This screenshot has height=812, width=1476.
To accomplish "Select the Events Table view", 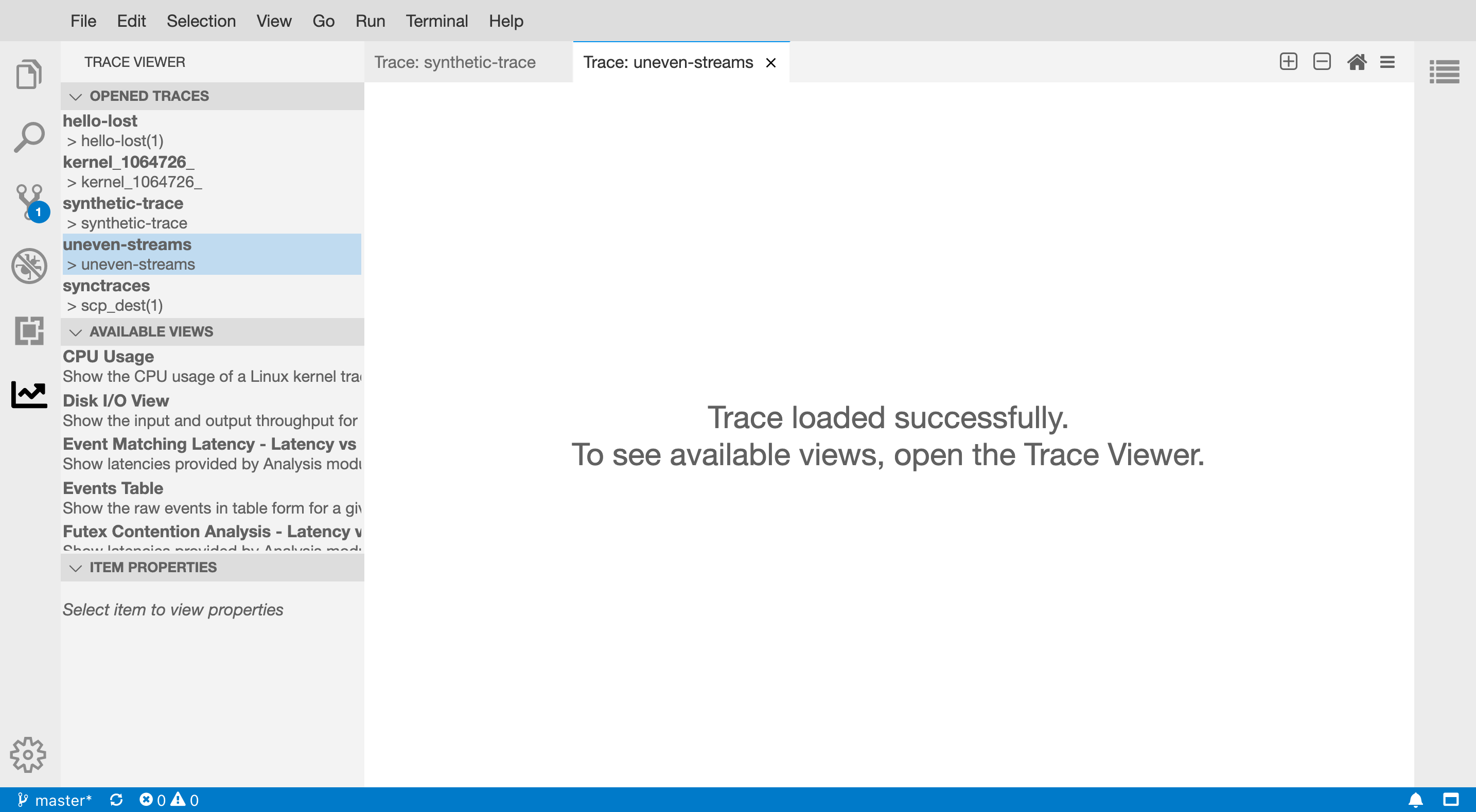I will [113, 488].
